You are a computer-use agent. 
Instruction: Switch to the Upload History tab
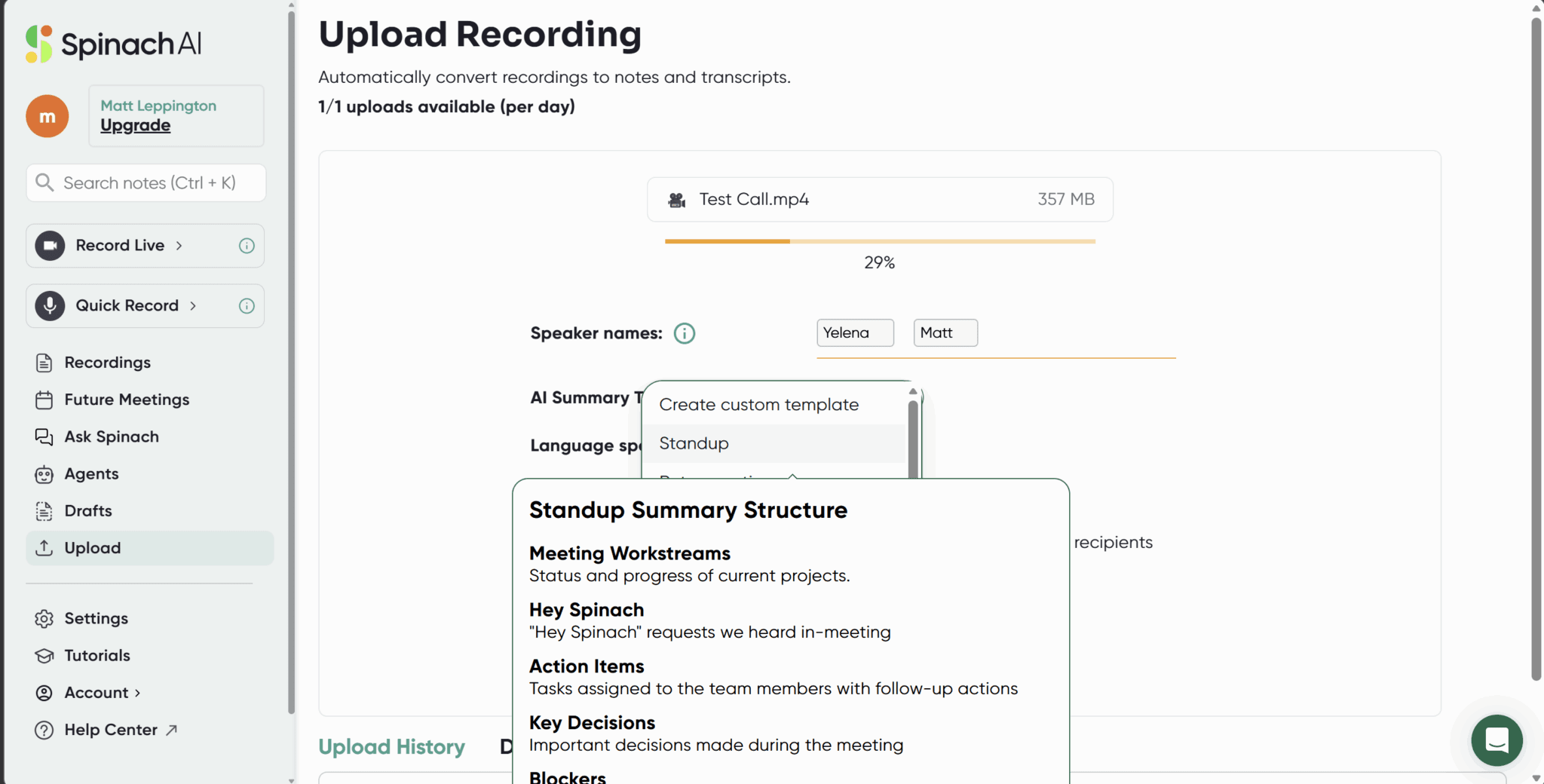pyautogui.click(x=391, y=747)
